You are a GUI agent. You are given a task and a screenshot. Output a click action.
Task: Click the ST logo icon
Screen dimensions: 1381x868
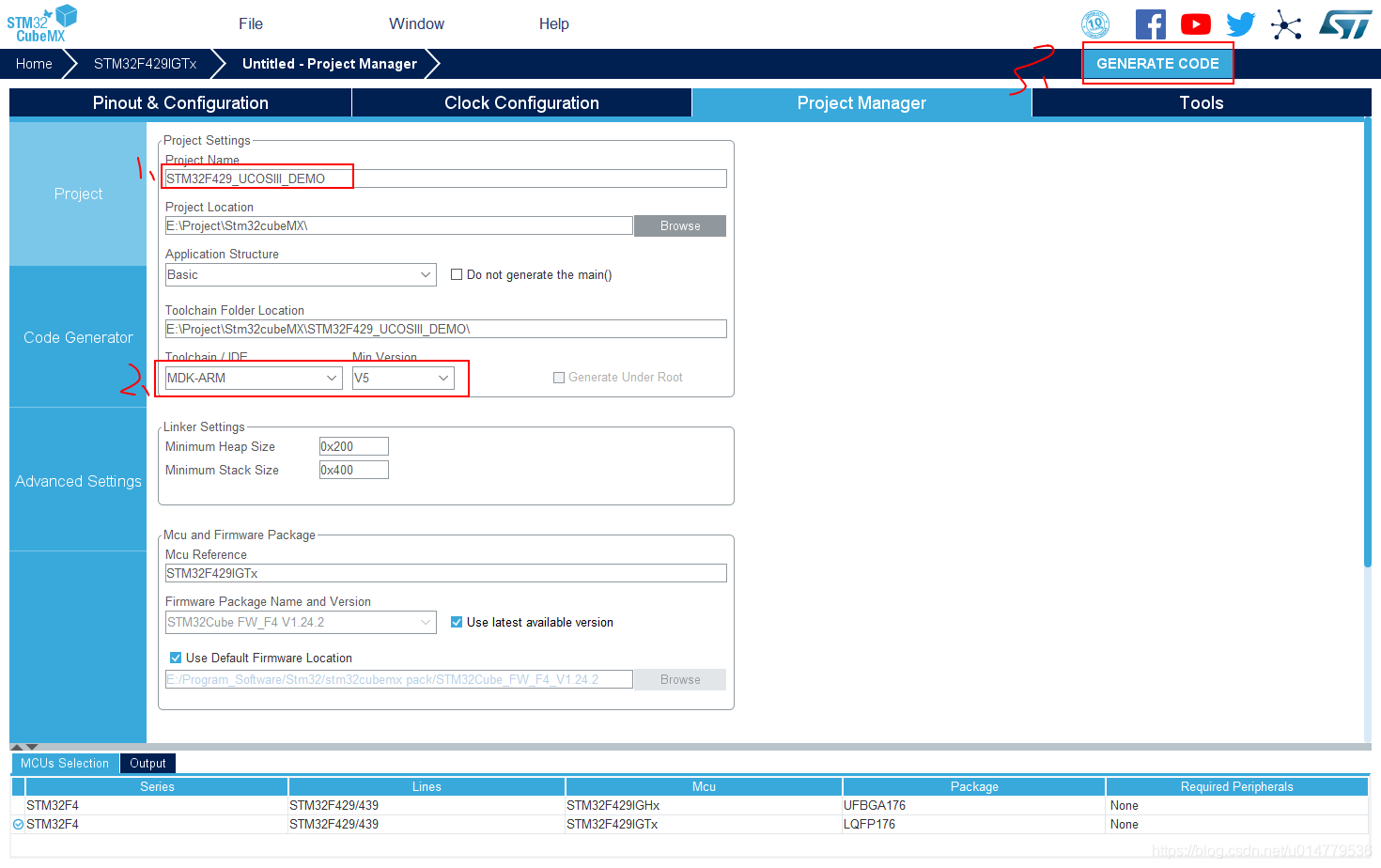[x=1345, y=24]
